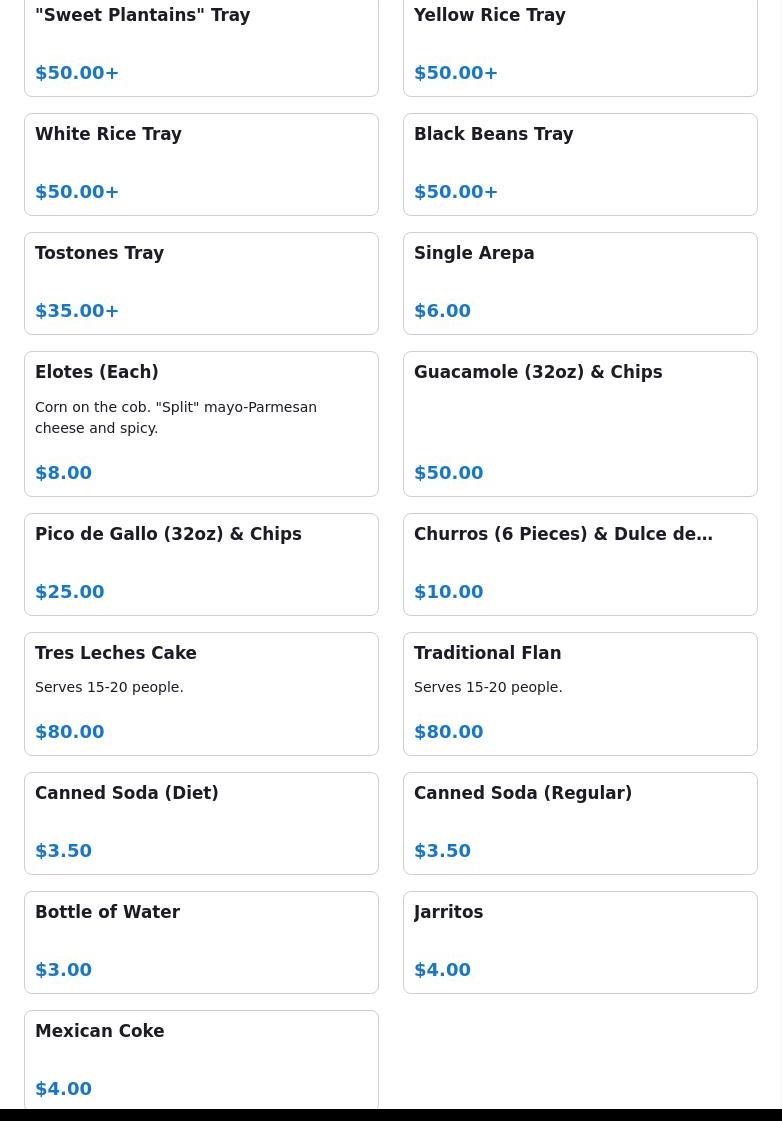Screen dimensions: 782x1121
Task: Select Guacamole (32oz) & Chips
Action: (x=580, y=423)
